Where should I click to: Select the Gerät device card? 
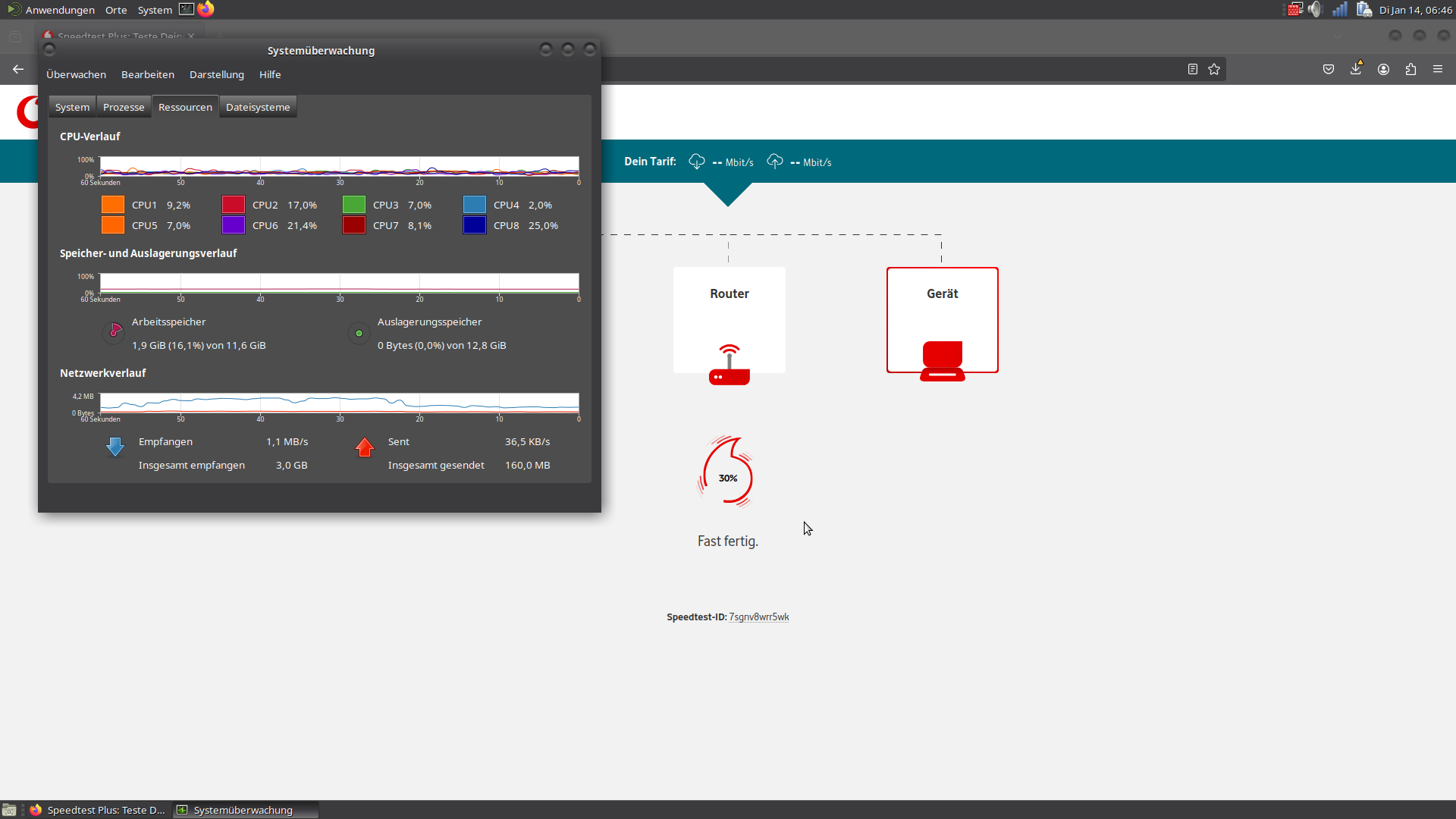click(942, 320)
